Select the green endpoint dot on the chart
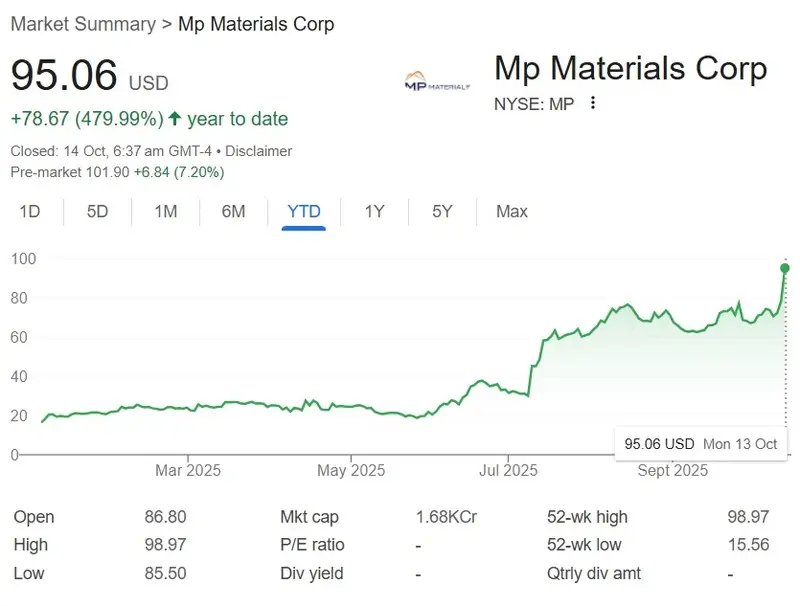Image resolution: width=800 pixels, height=606 pixels. 783,268
